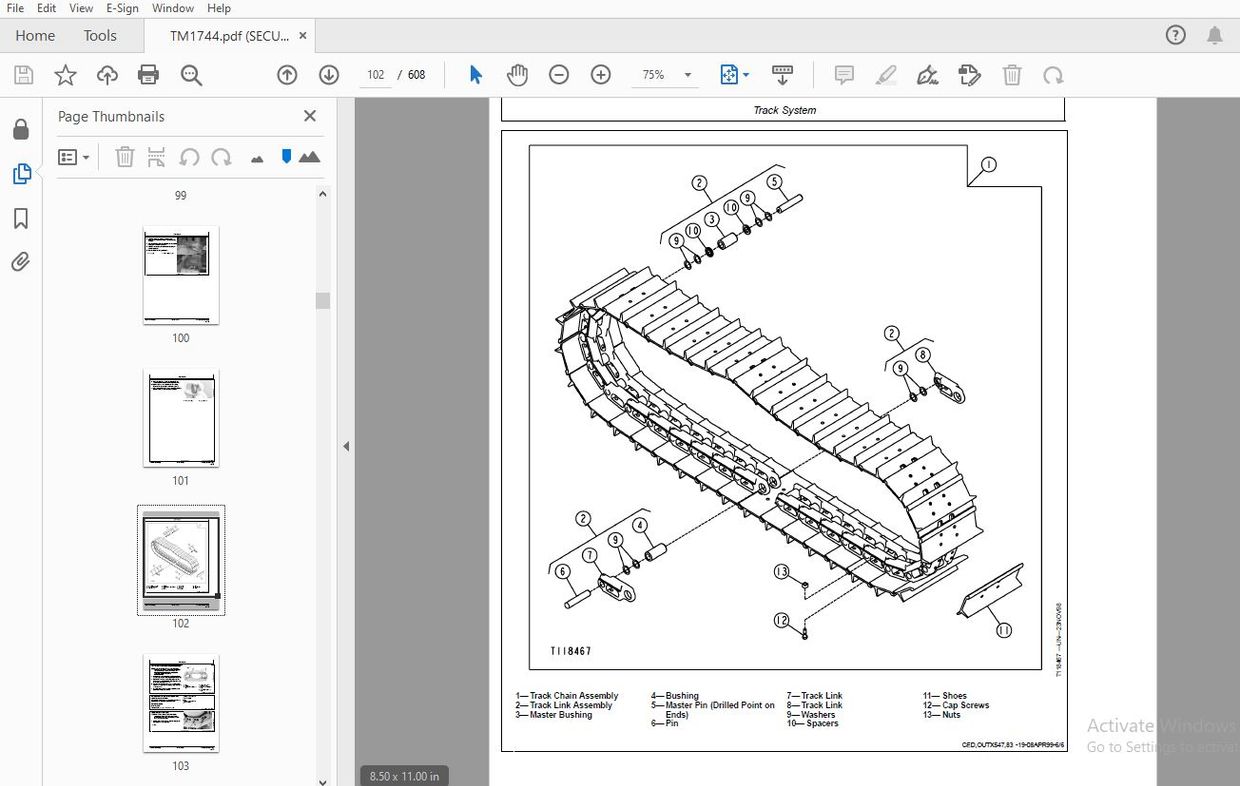Click the '608' total page count text
1240x786 pixels.
417,75
